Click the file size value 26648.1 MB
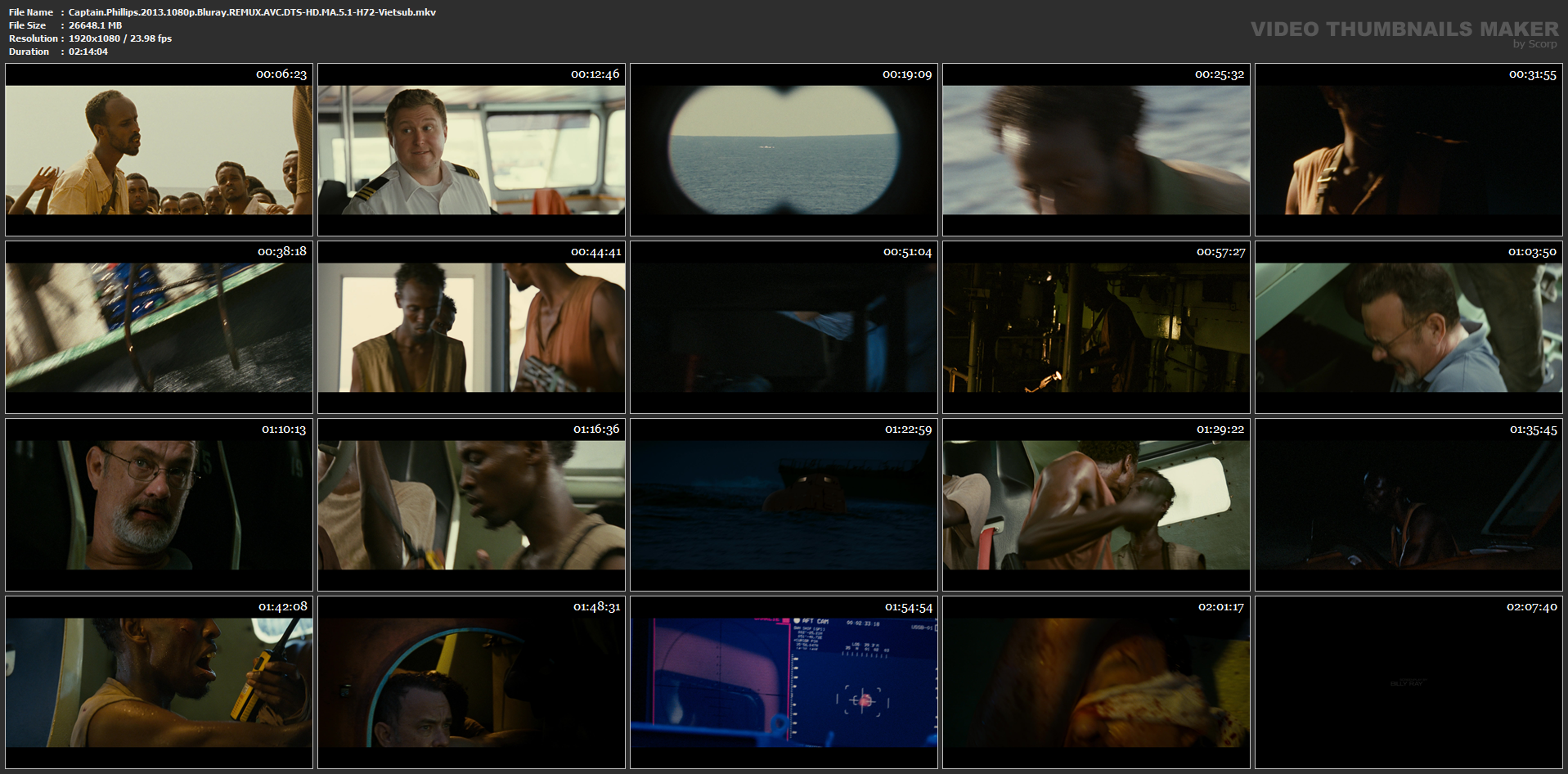The image size is (1568, 774). [95, 25]
